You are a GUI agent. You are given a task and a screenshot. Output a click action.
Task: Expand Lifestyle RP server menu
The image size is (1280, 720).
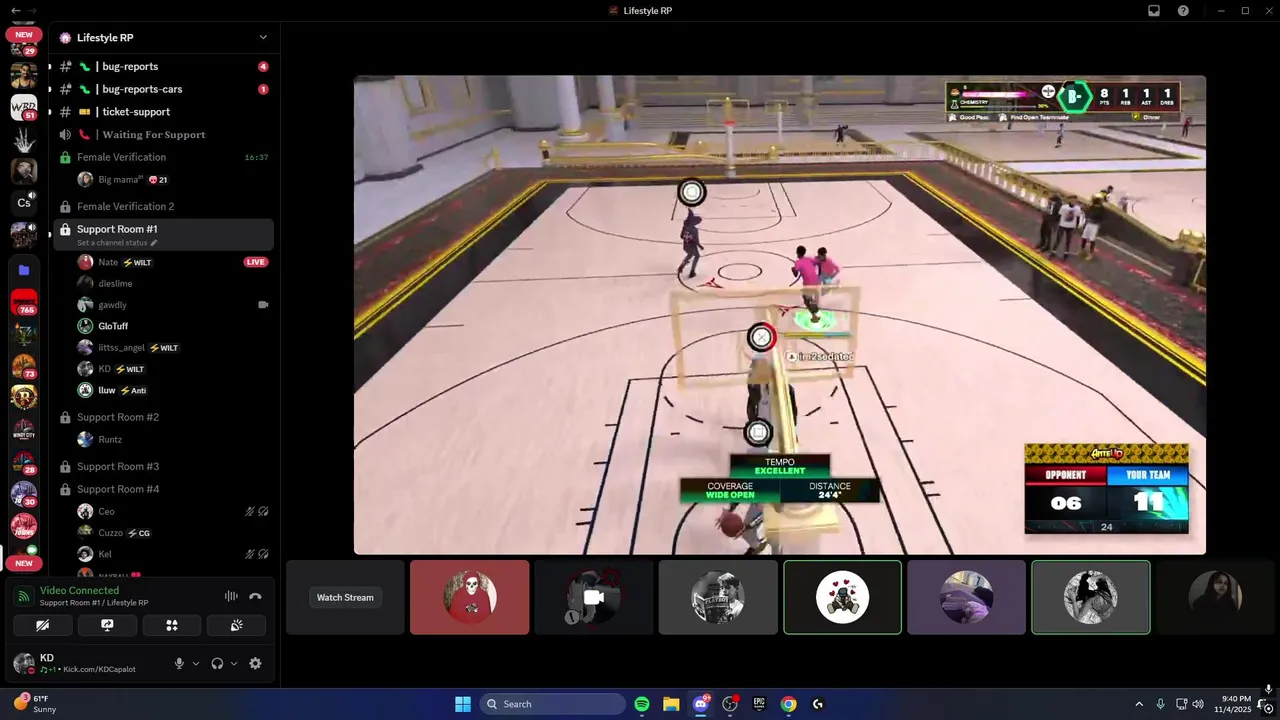(x=263, y=38)
